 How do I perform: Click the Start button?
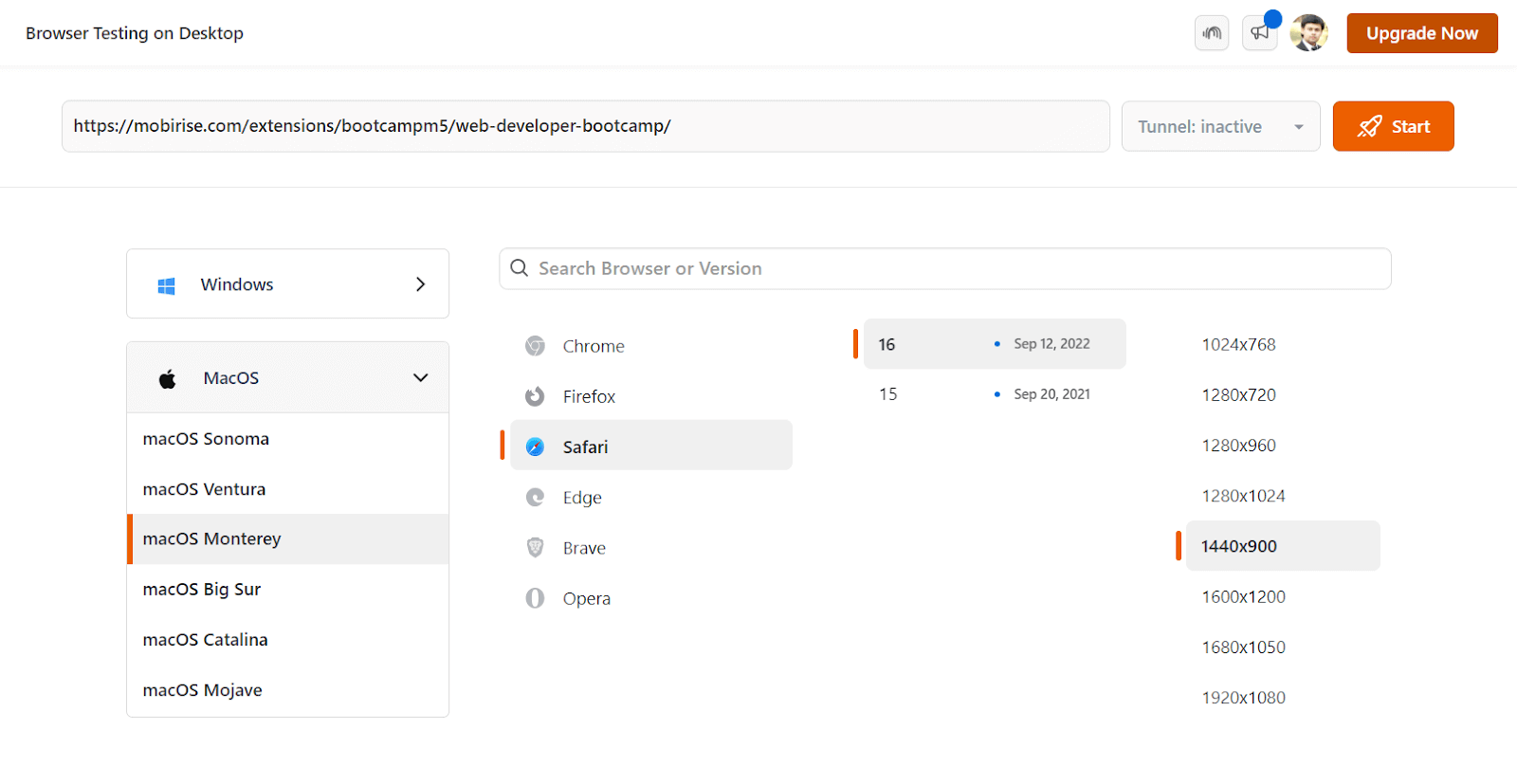tap(1393, 126)
